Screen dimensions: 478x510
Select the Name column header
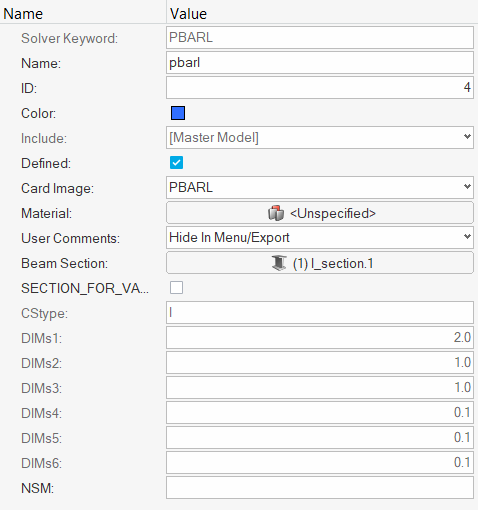[x=23, y=14]
